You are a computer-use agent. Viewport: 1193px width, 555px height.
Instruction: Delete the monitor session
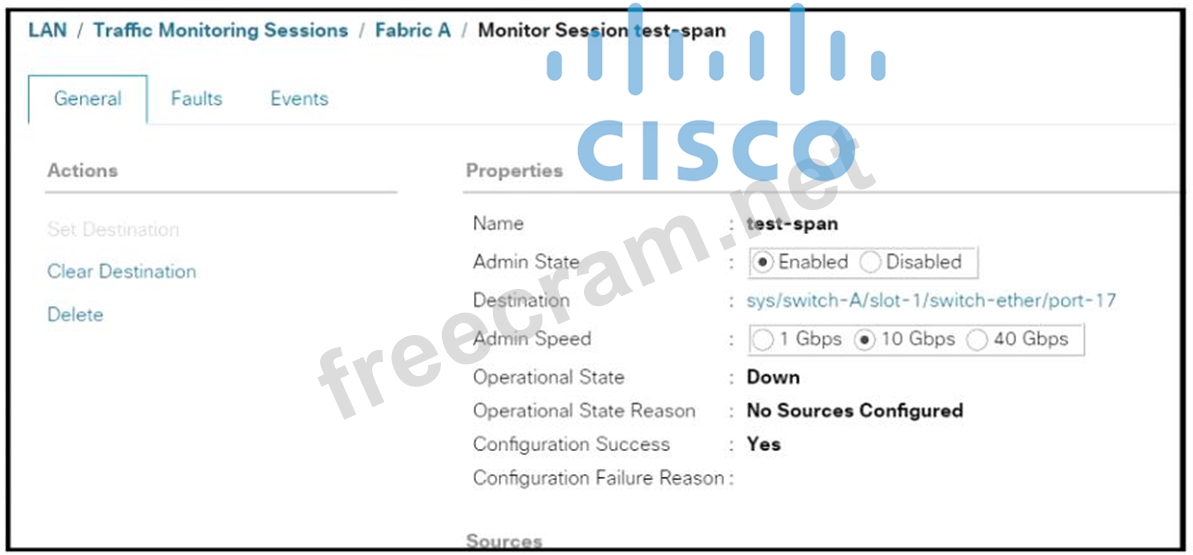(x=75, y=315)
